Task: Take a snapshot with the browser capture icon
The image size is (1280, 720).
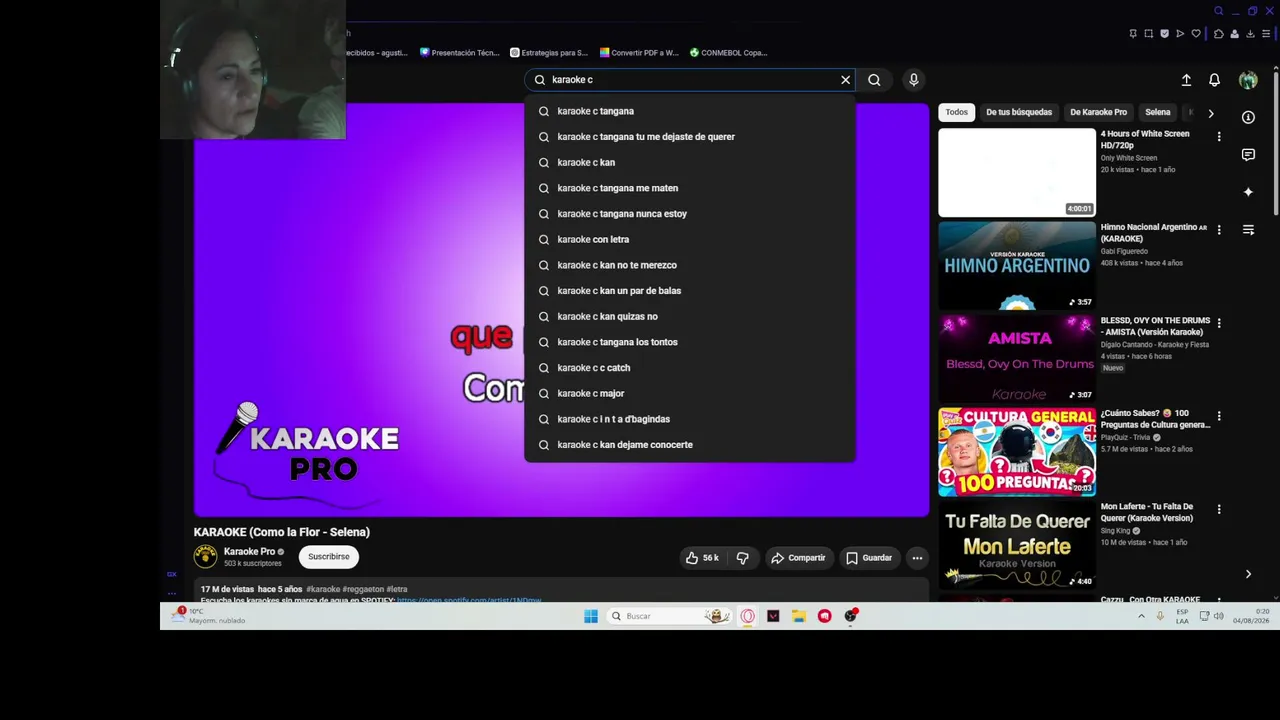Action: (x=1149, y=34)
